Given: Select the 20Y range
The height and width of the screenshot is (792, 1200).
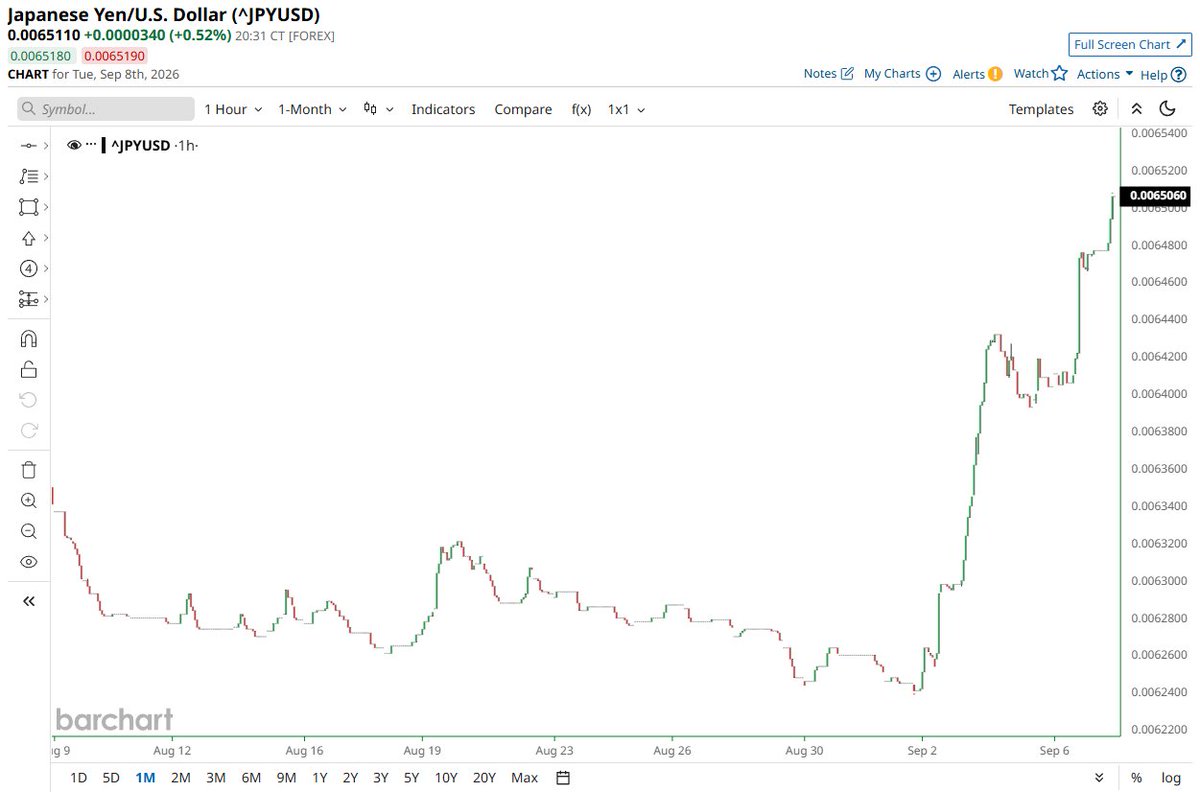Looking at the screenshot, I should click(x=484, y=777).
